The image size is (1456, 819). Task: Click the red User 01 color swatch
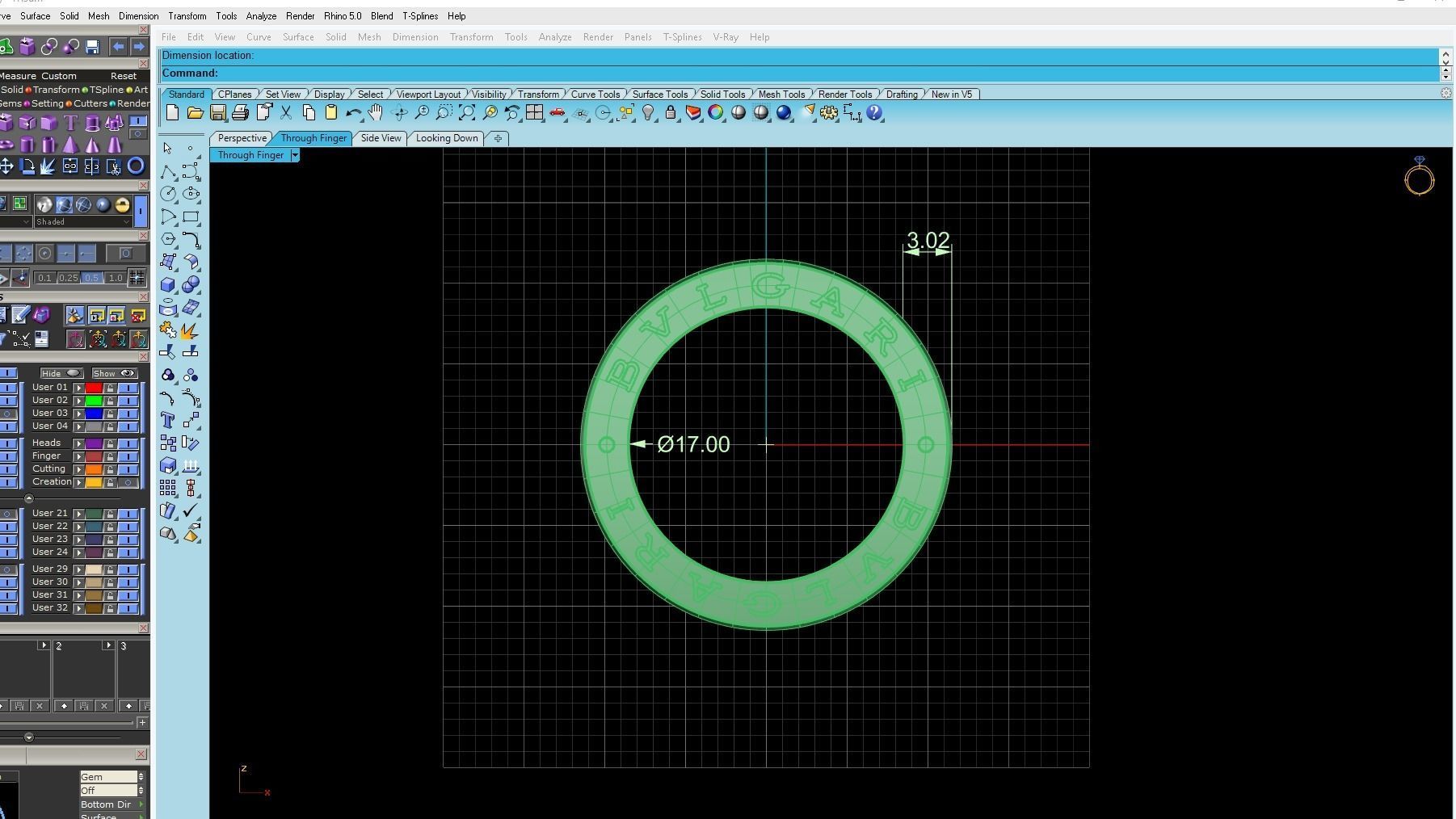click(x=95, y=388)
